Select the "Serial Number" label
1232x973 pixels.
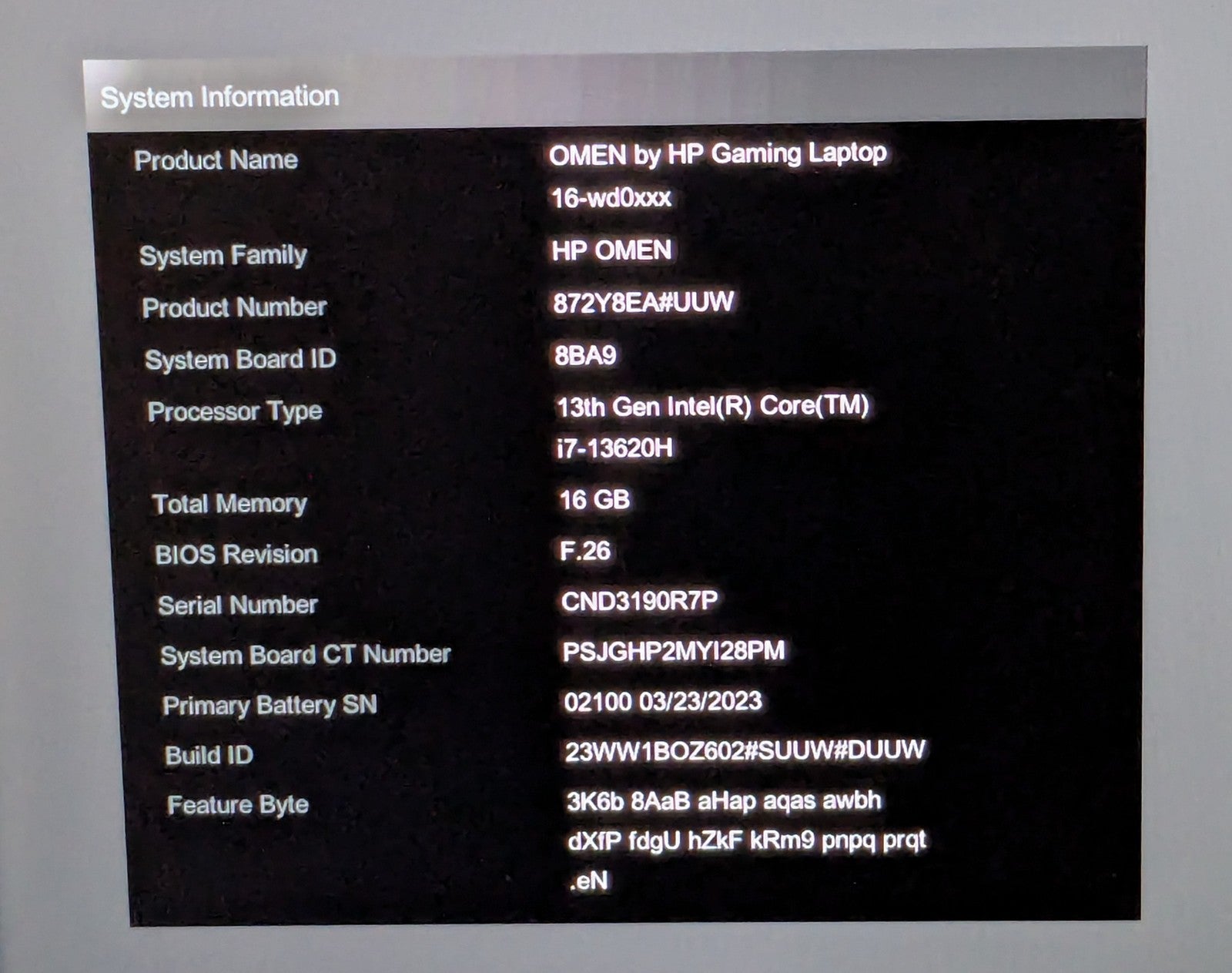[x=238, y=605]
